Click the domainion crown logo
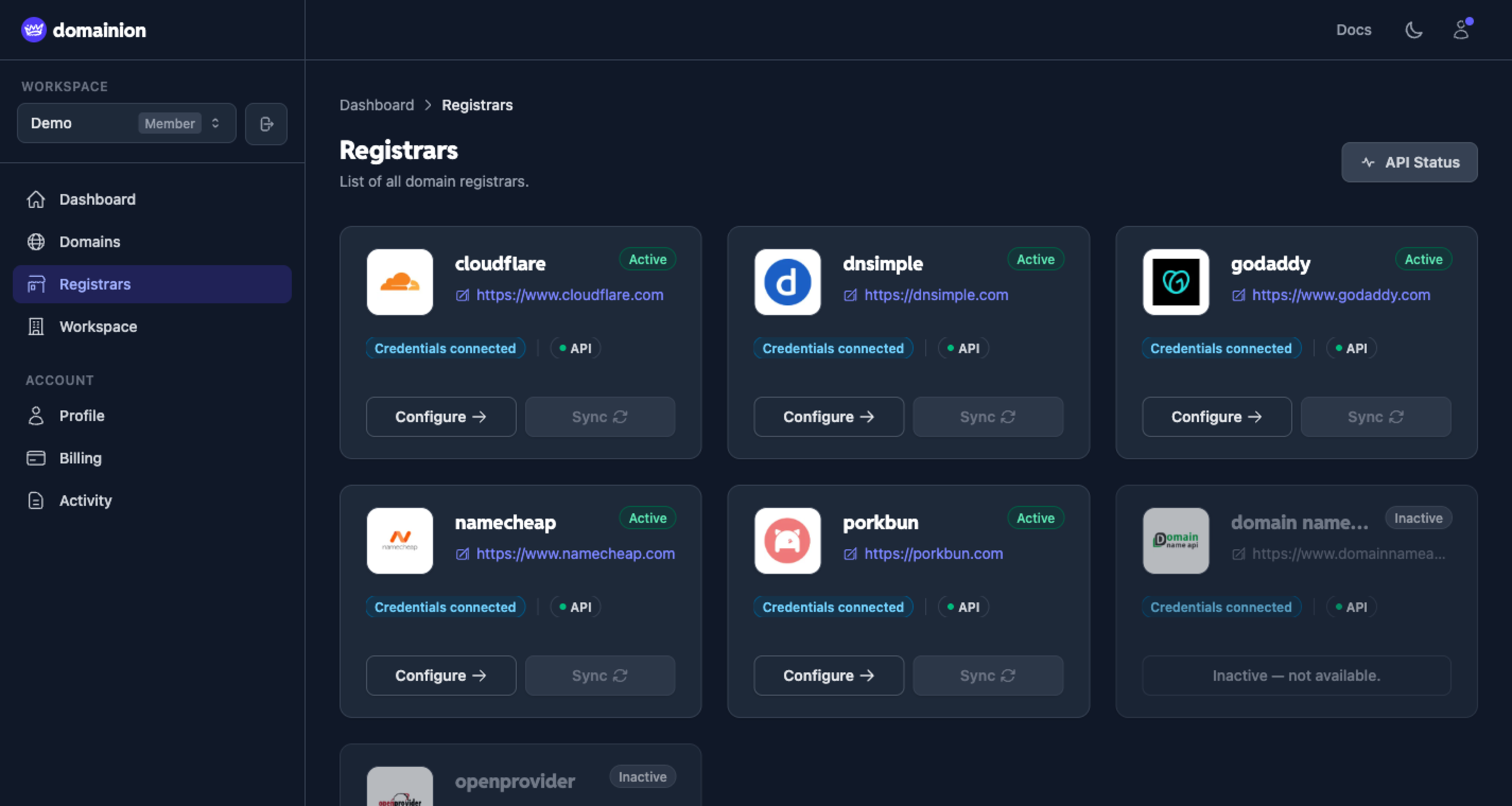The height and width of the screenshot is (806, 1512). tap(33, 30)
